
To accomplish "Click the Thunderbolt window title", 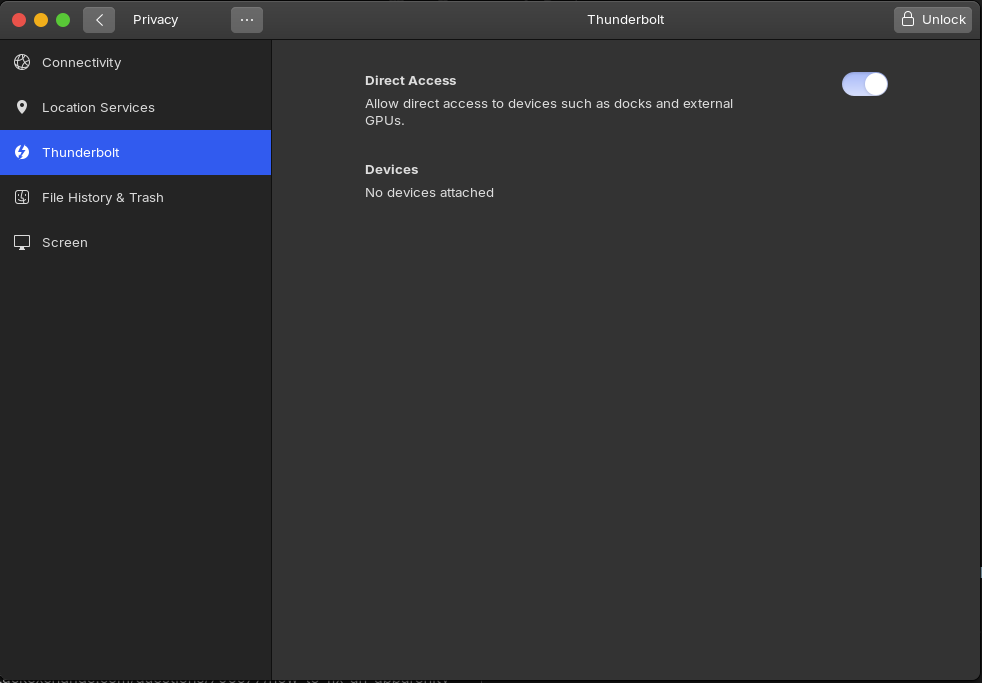I will (625, 20).
